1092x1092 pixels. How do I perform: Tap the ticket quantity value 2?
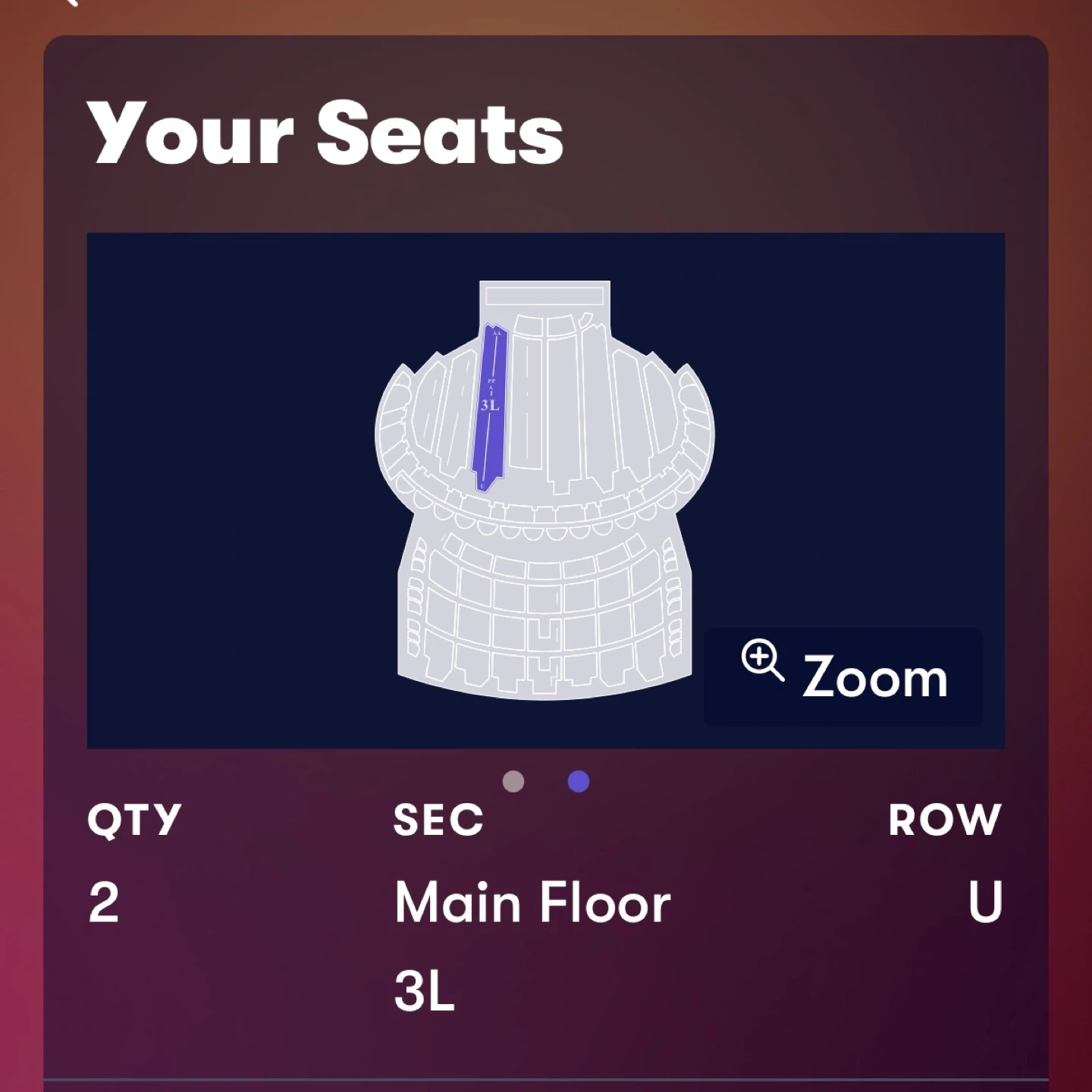[x=104, y=902]
